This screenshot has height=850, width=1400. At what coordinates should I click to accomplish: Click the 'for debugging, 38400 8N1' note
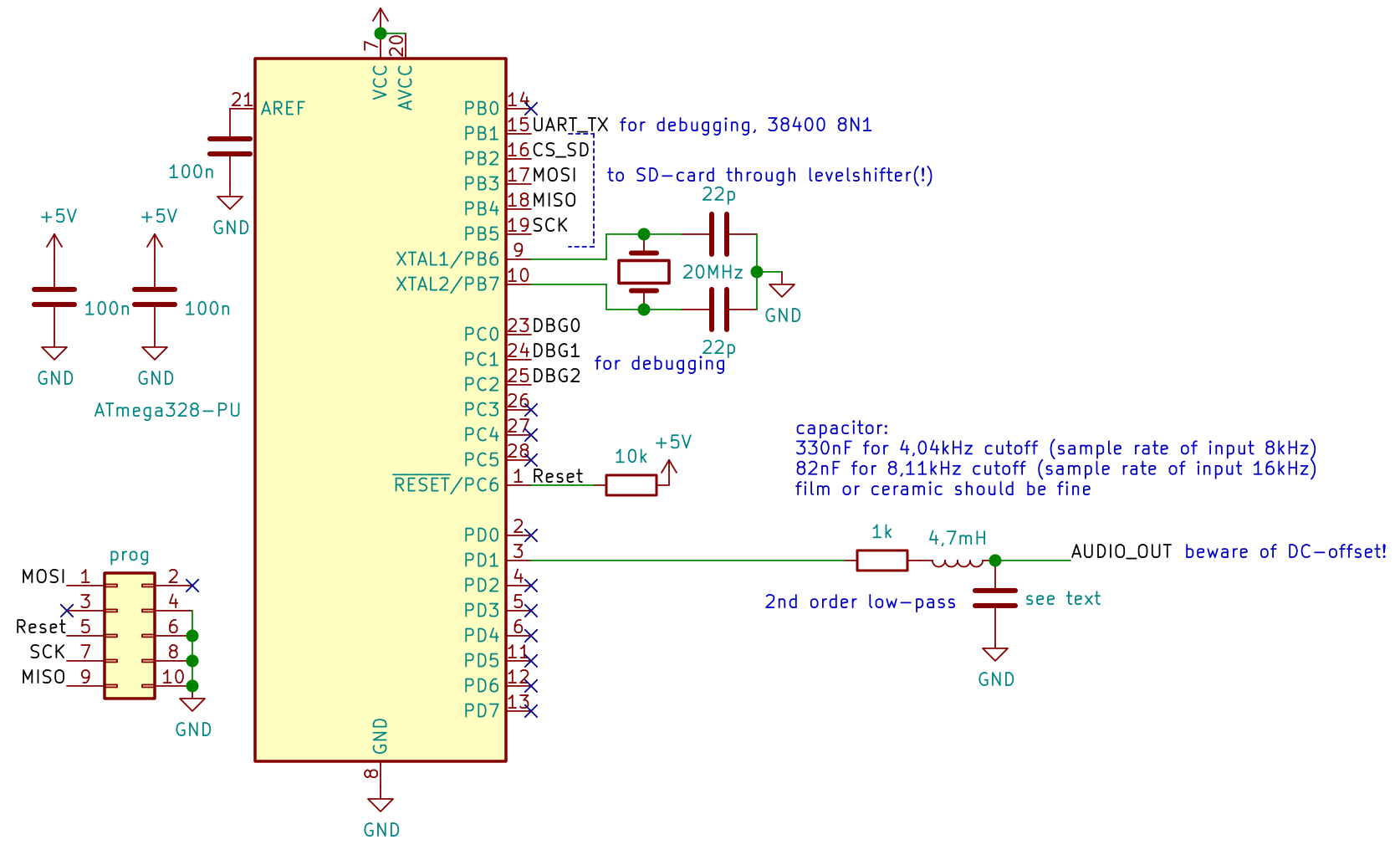click(745, 125)
